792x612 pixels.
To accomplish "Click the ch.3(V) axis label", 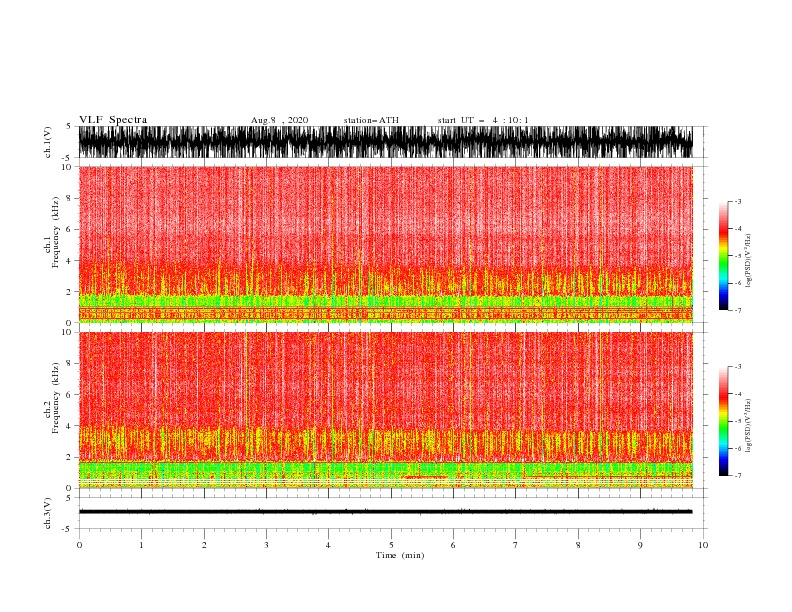I will (x=48, y=513).
